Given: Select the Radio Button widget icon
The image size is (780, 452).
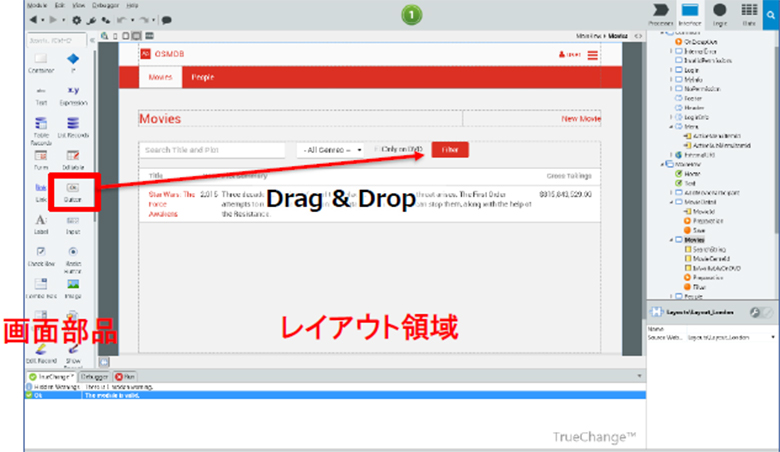Looking at the screenshot, I should tap(73, 252).
